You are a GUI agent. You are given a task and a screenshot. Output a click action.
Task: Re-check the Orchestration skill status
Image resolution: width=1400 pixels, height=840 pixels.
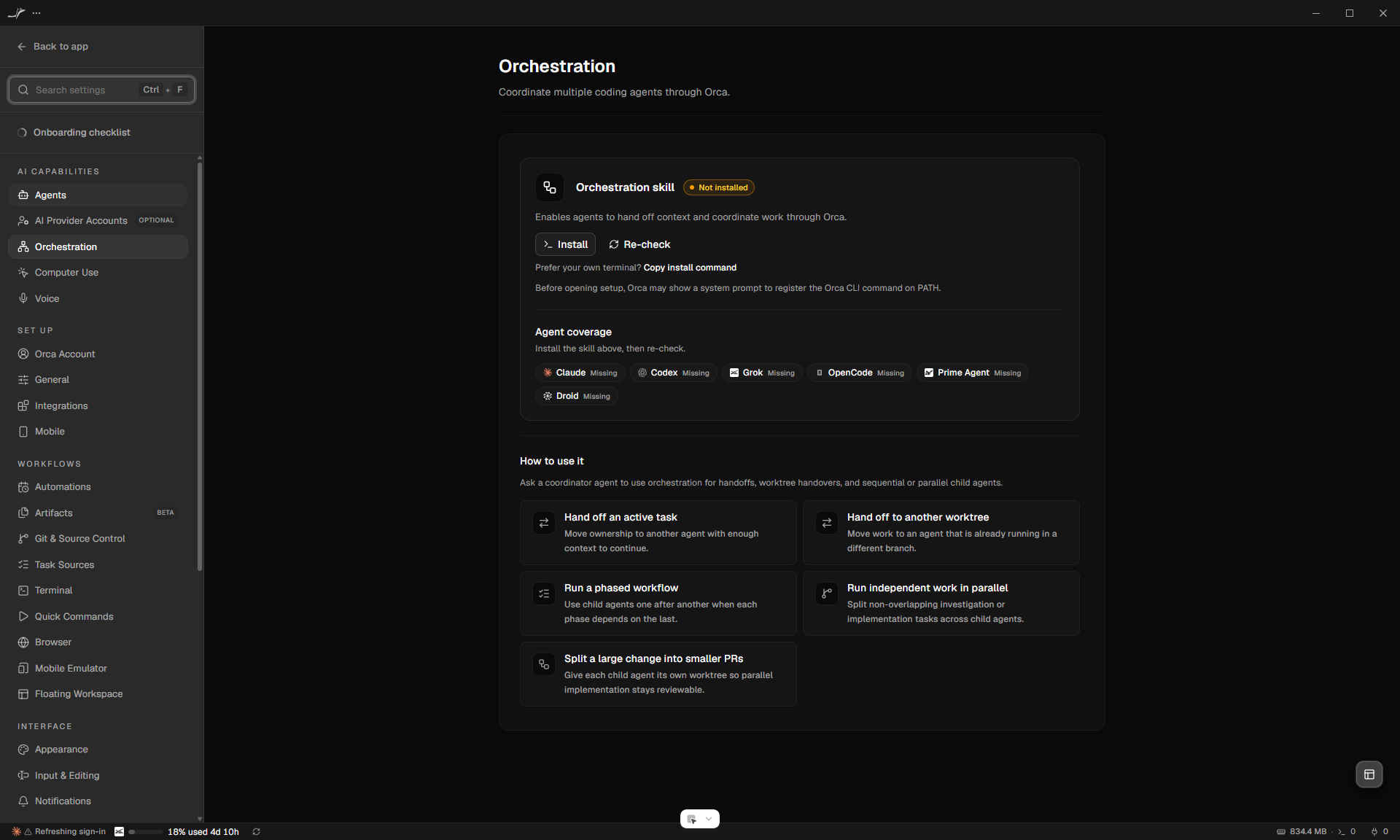639,244
